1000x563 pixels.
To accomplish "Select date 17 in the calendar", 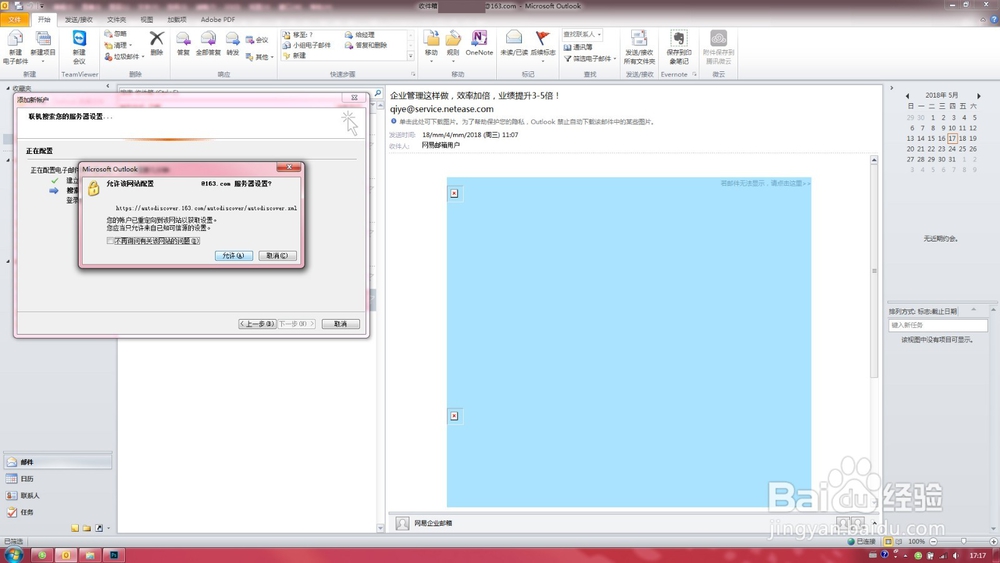I will coord(952,138).
